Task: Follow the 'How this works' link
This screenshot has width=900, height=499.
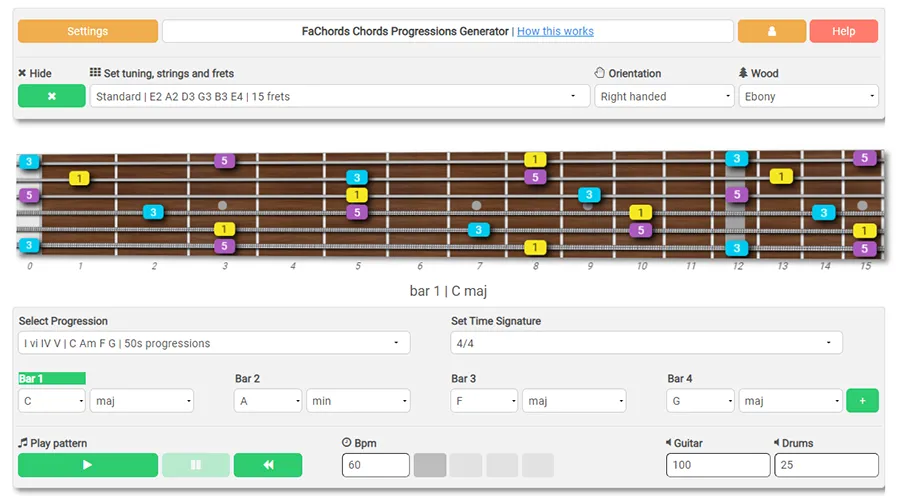Action: 555,31
